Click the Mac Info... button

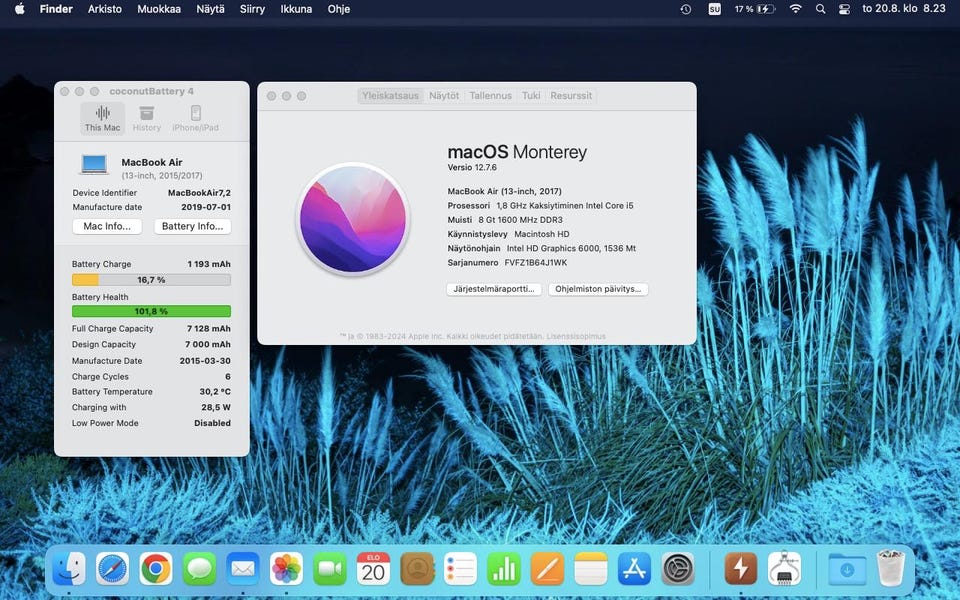click(107, 226)
